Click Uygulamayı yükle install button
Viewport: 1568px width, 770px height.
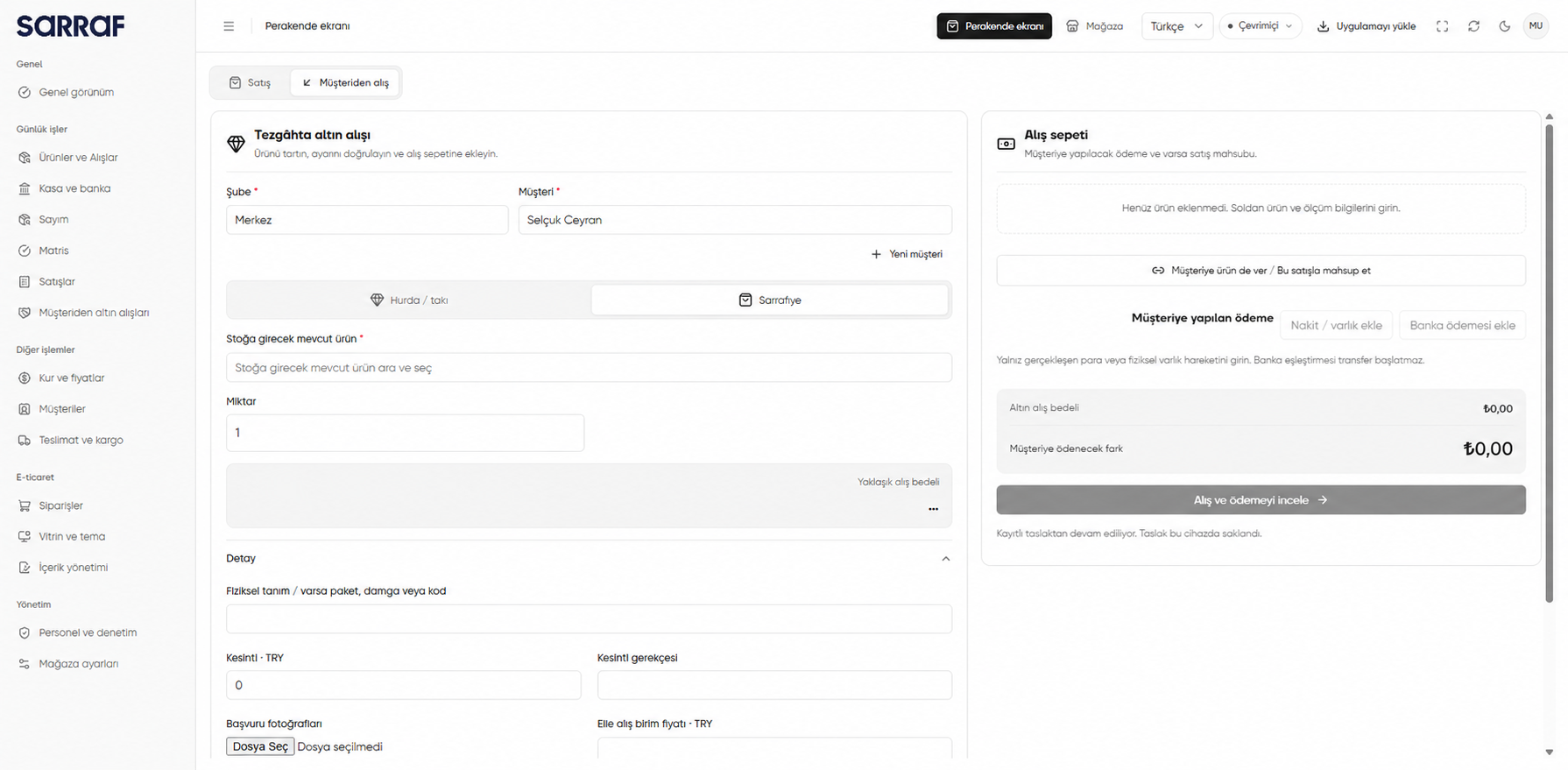1367,26
